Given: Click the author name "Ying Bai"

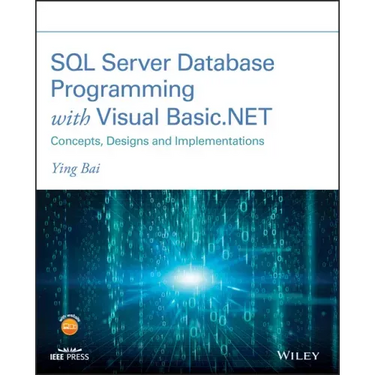Looking at the screenshot, I should pyautogui.click(x=75, y=169).
